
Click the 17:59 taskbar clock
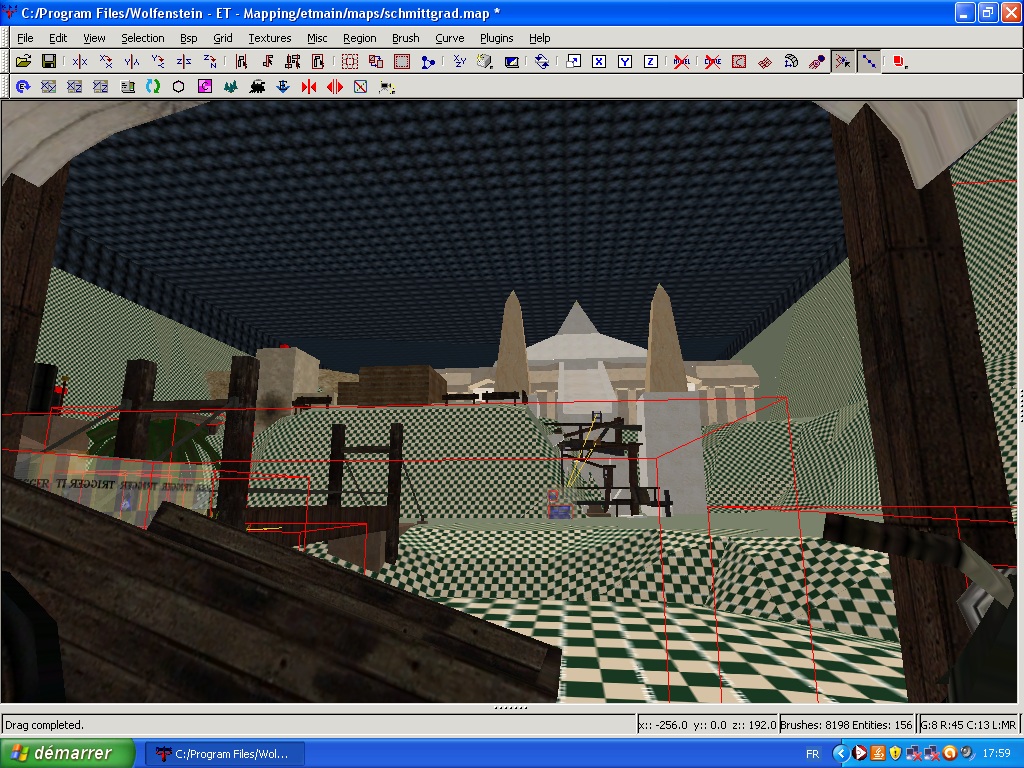(x=996, y=753)
